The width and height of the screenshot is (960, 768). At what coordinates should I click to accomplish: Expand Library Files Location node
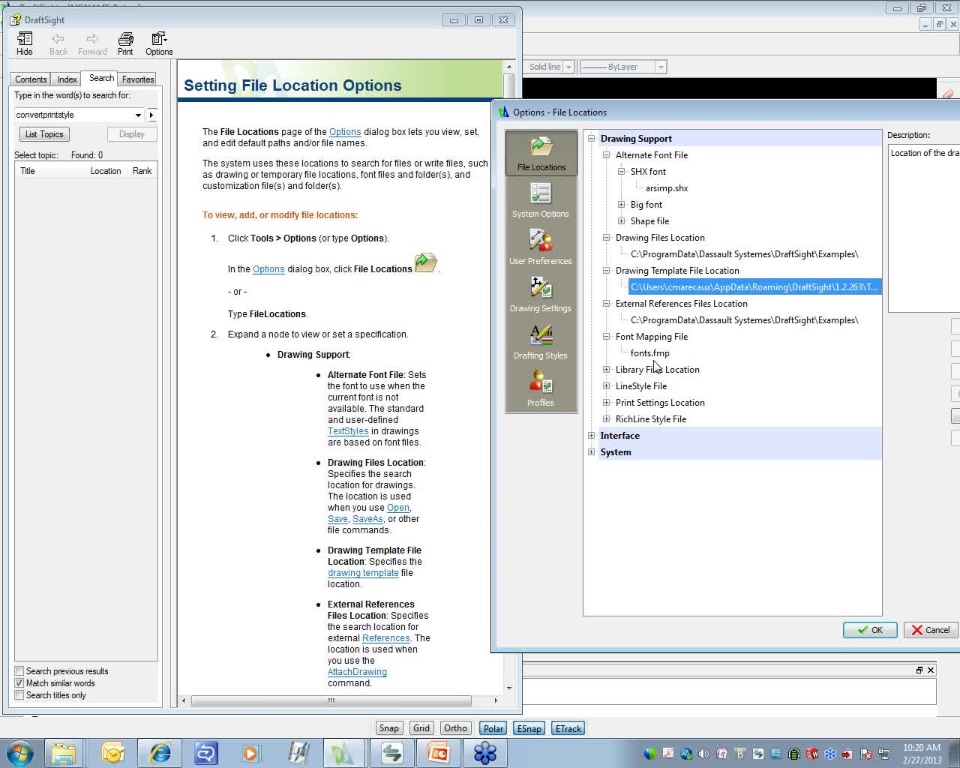[x=606, y=369]
